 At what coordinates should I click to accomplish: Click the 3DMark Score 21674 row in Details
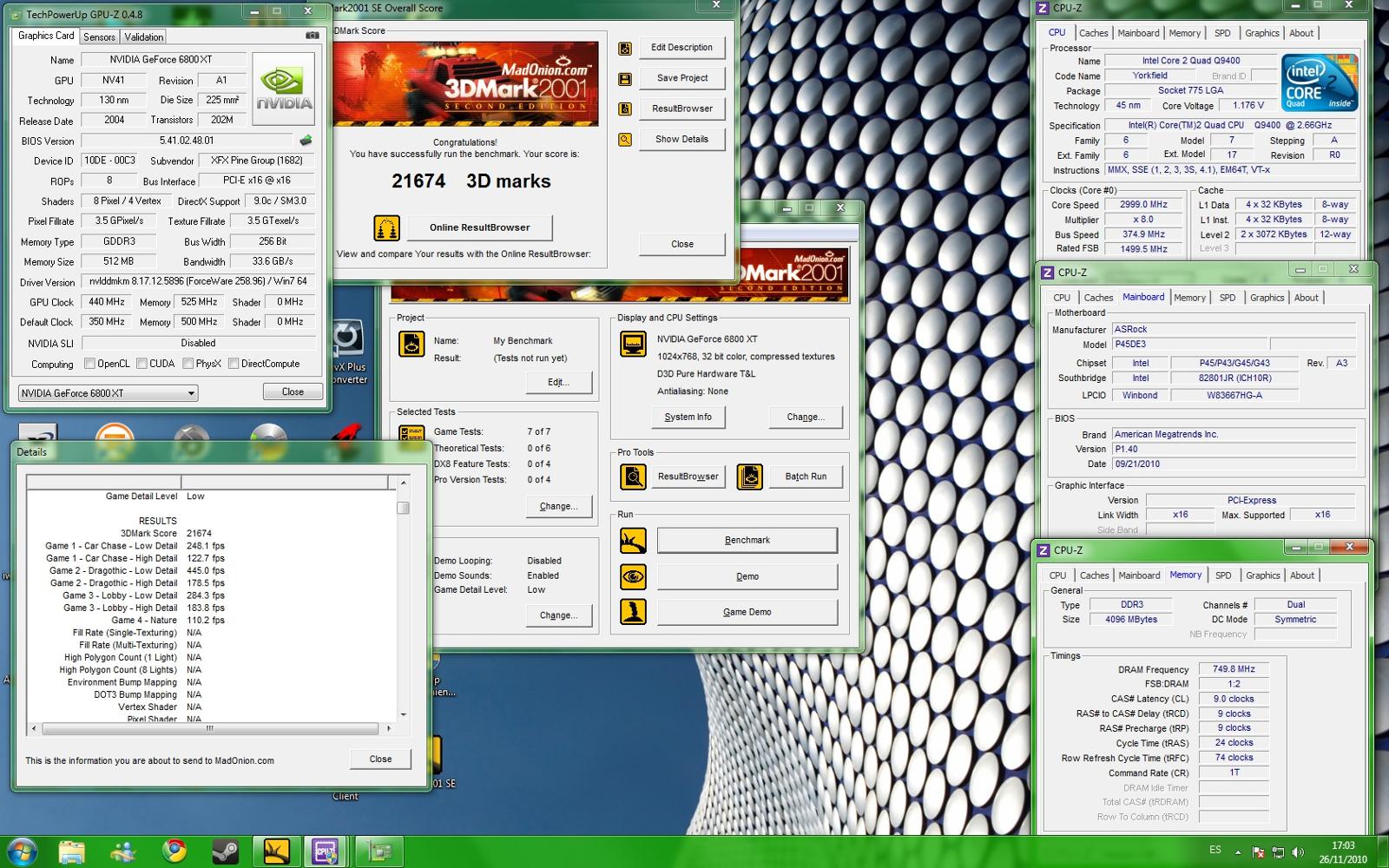point(128,534)
